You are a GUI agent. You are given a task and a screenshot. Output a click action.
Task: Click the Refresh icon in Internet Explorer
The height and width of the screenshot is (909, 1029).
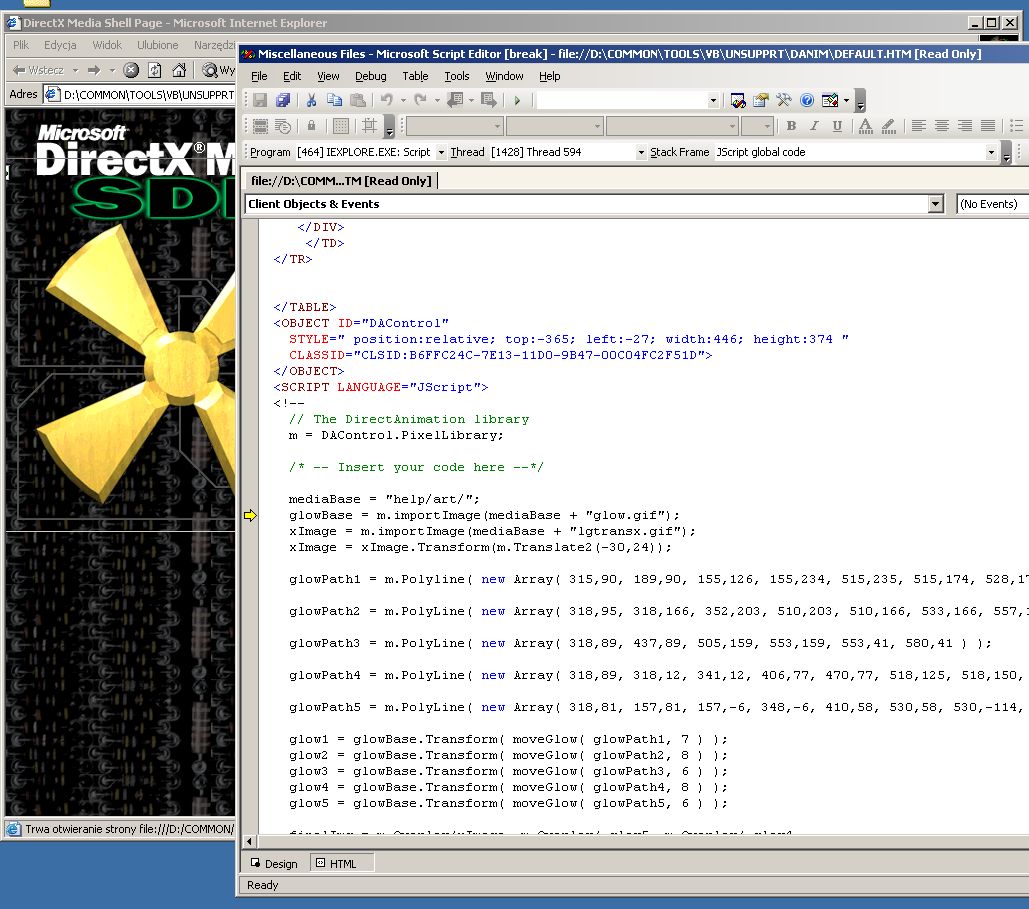pos(154,70)
